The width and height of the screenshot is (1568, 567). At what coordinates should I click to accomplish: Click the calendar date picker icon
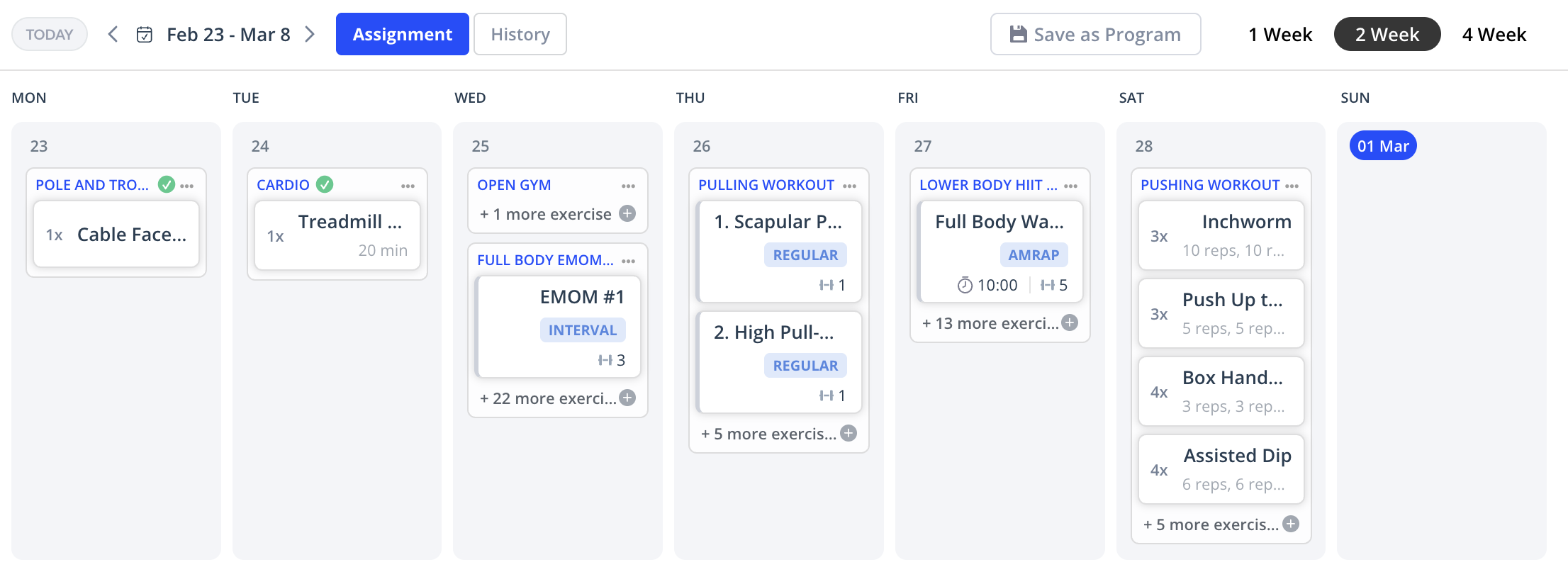click(x=145, y=35)
